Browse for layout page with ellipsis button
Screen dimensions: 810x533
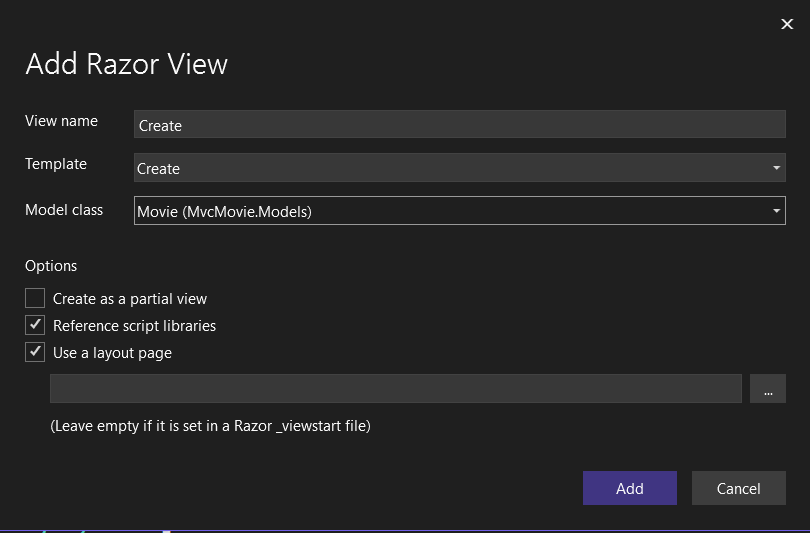(x=768, y=388)
